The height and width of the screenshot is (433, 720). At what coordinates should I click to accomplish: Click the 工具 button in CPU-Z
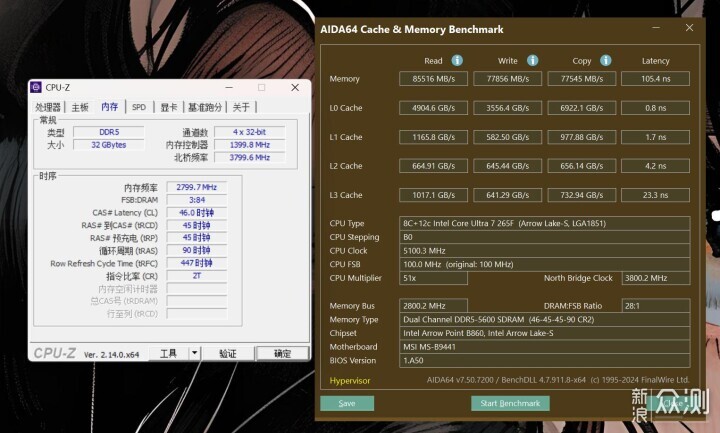click(x=169, y=354)
